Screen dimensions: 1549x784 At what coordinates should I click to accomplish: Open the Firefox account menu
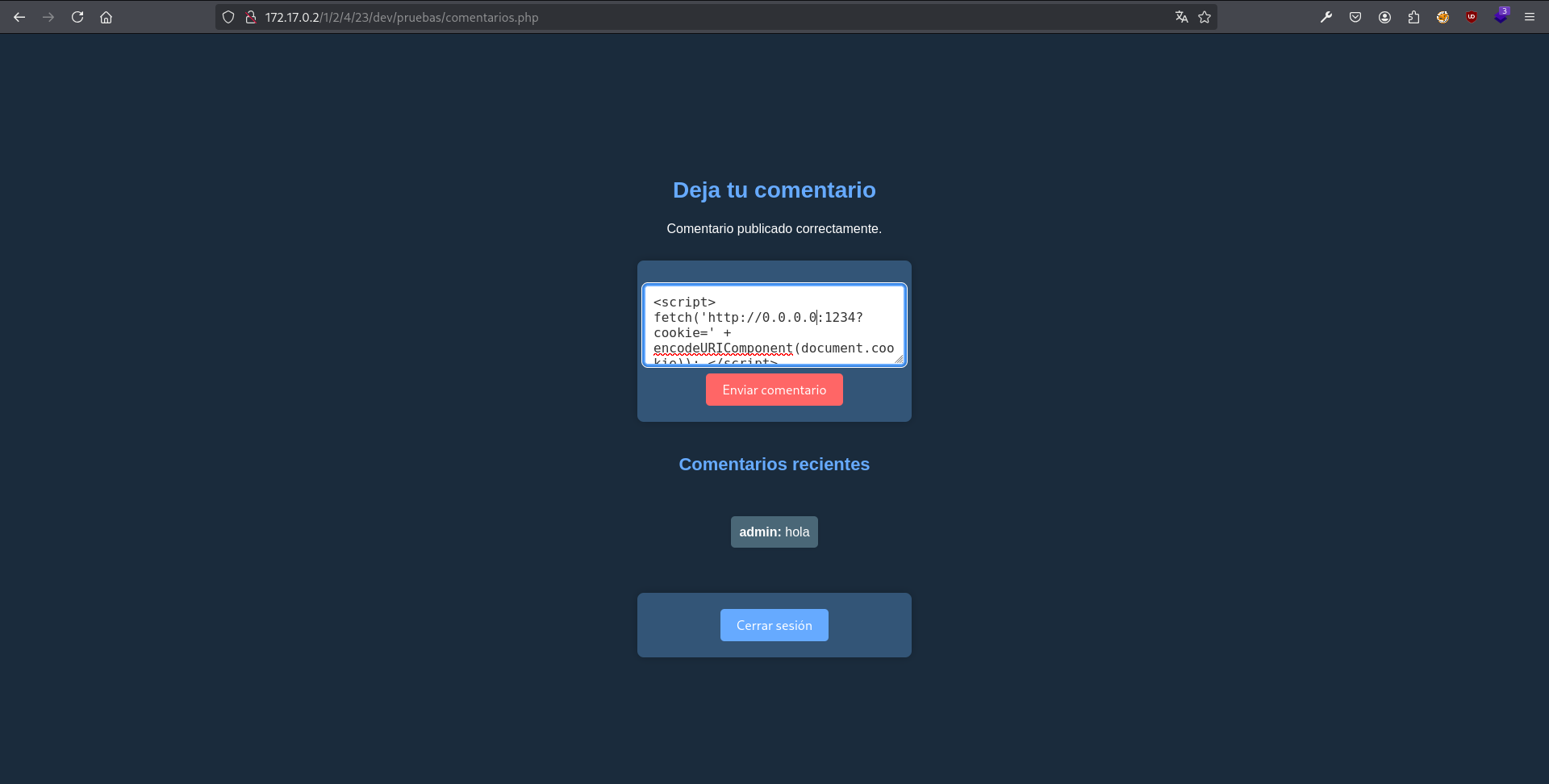coord(1384,17)
